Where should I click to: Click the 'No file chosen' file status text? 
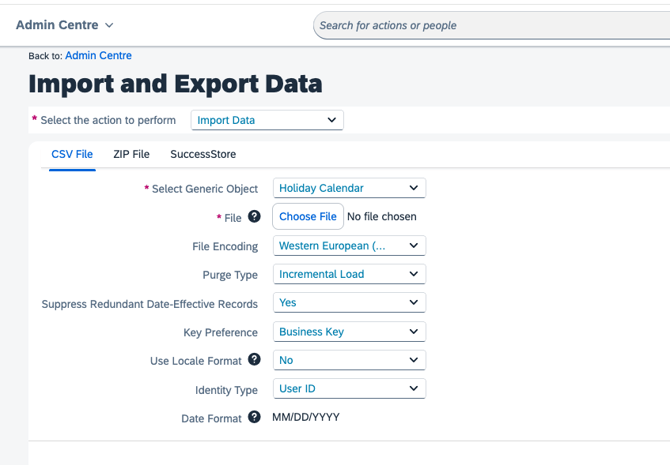tap(382, 217)
